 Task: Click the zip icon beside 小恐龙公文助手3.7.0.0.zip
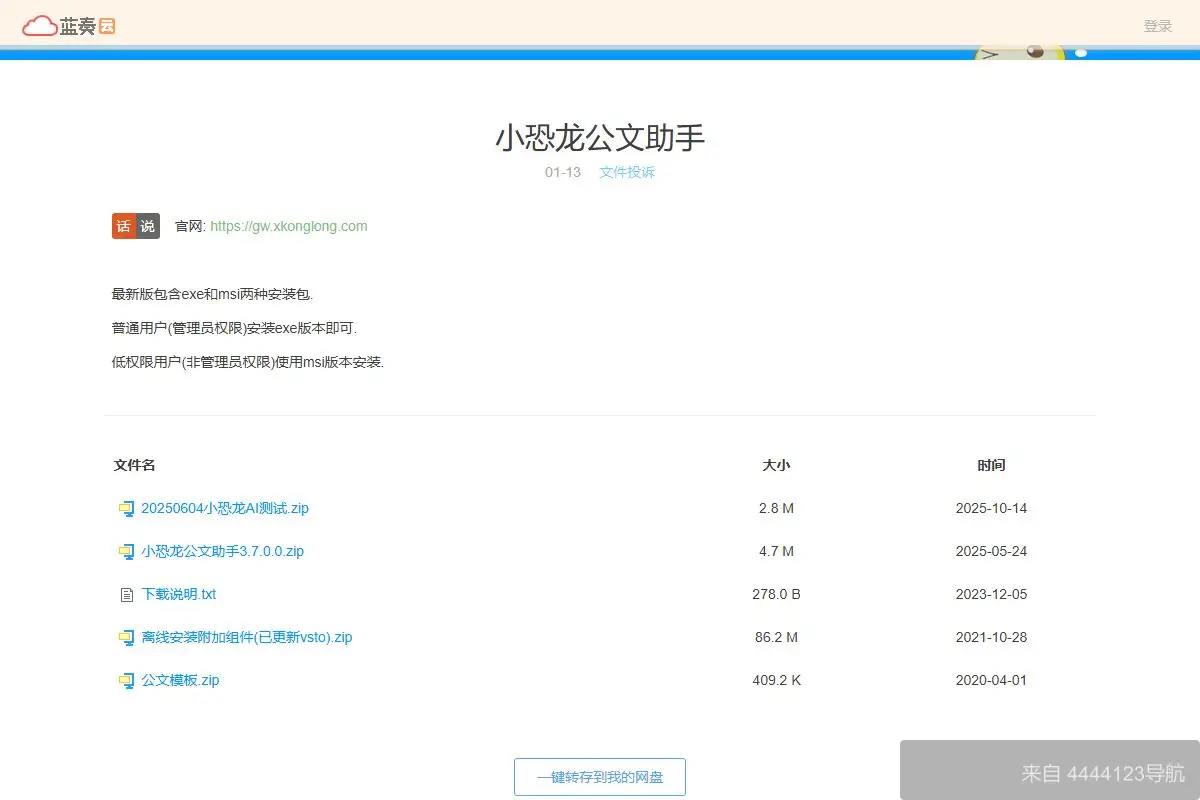(126, 551)
